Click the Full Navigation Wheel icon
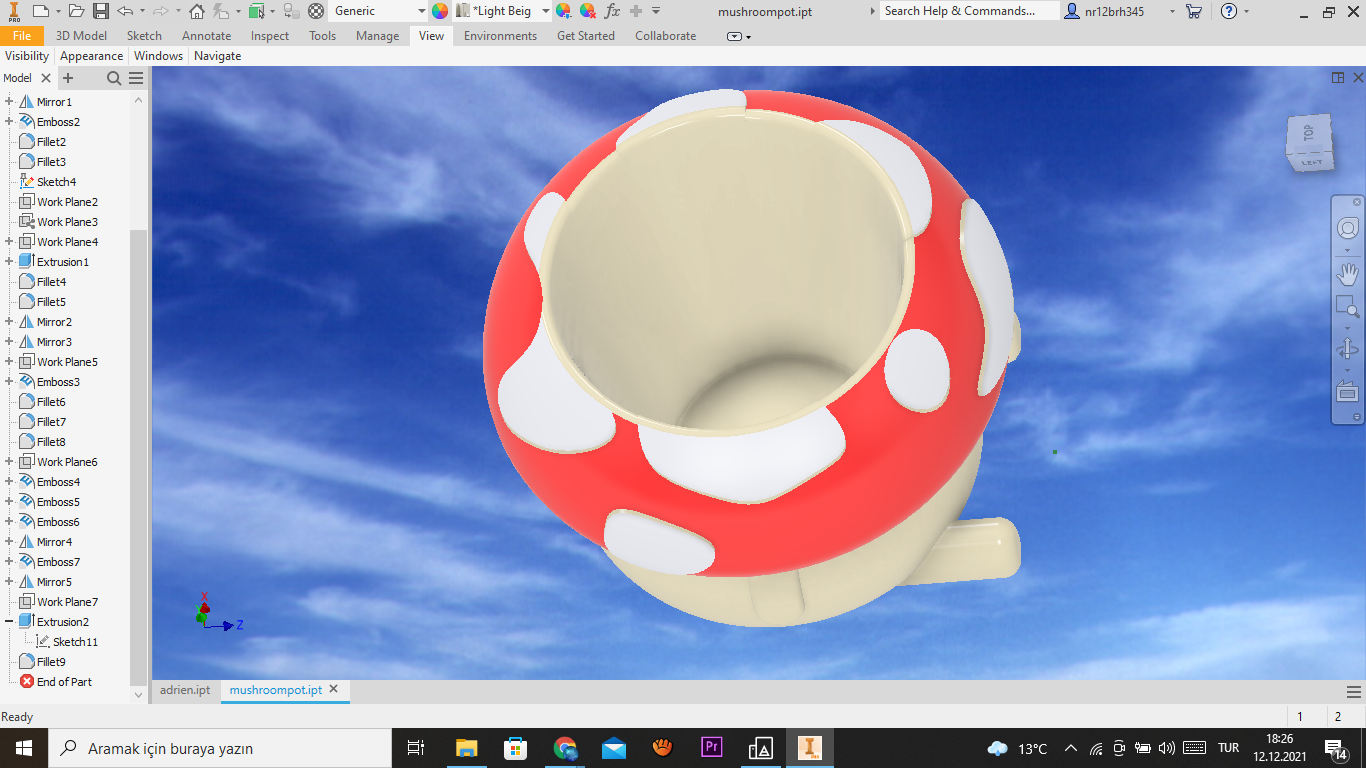1366x768 pixels. [1347, 229]
